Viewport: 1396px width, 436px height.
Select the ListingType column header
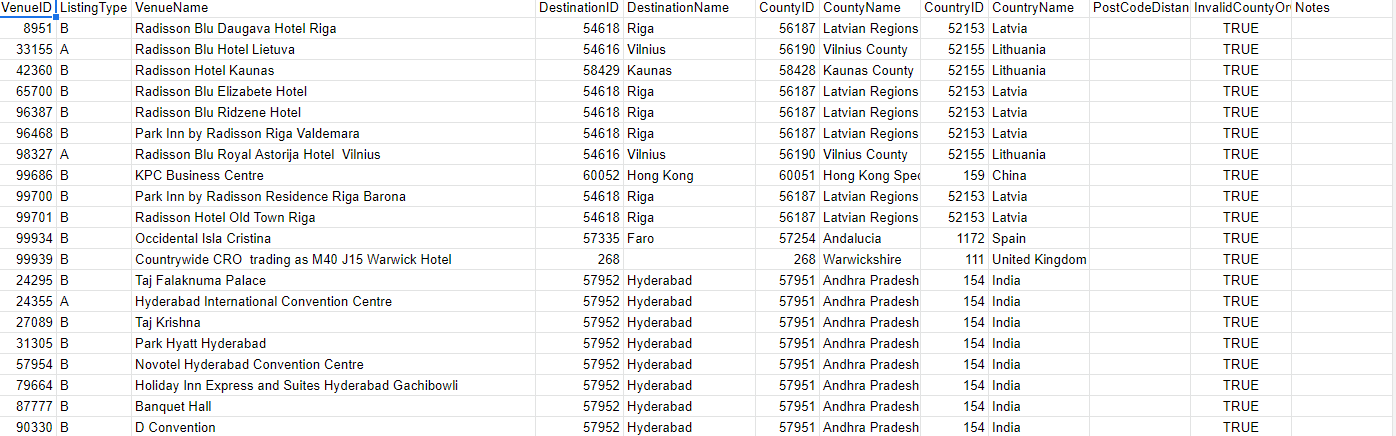click(x=94, y=8)
